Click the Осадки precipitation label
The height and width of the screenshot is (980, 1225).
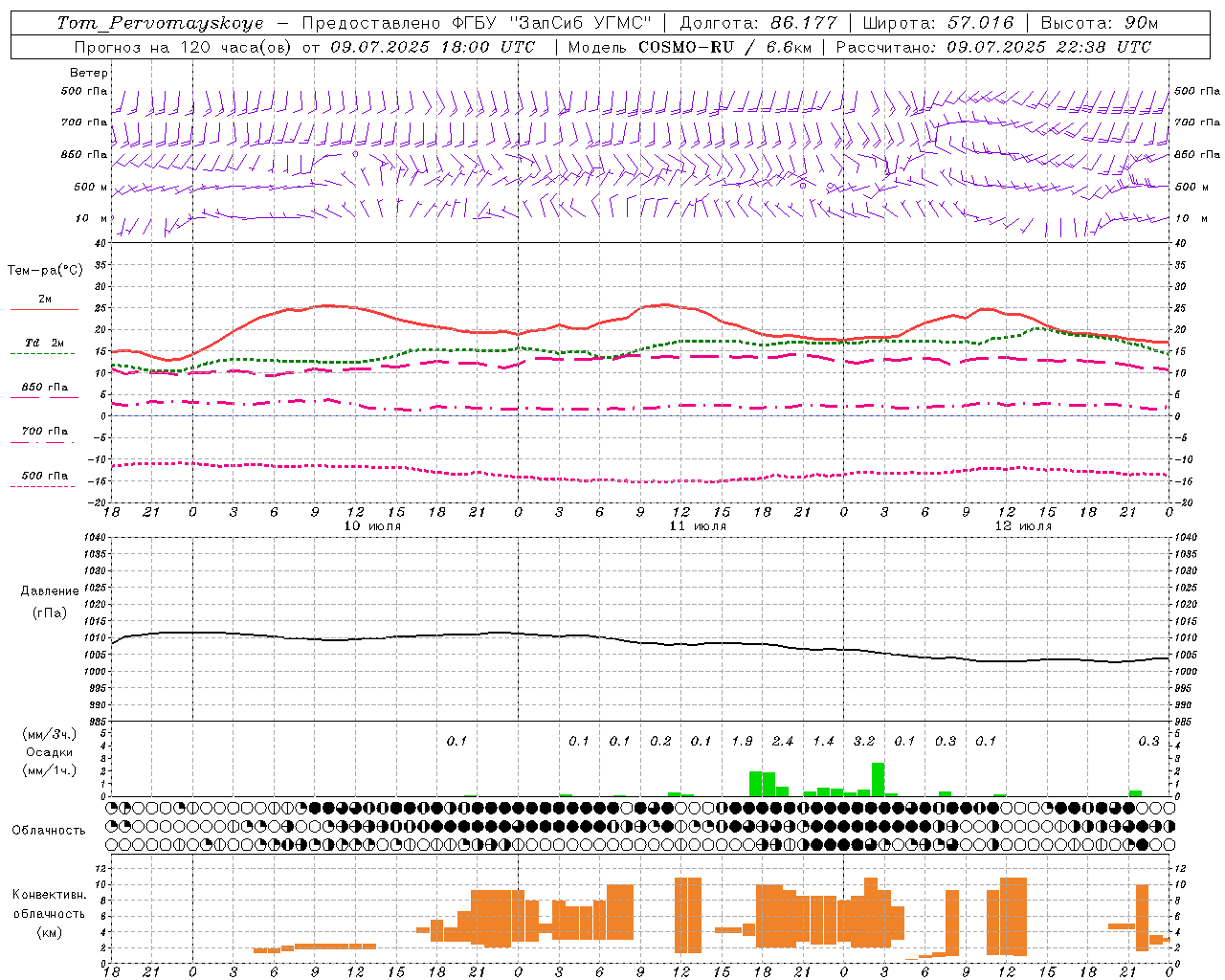[50, 752]
